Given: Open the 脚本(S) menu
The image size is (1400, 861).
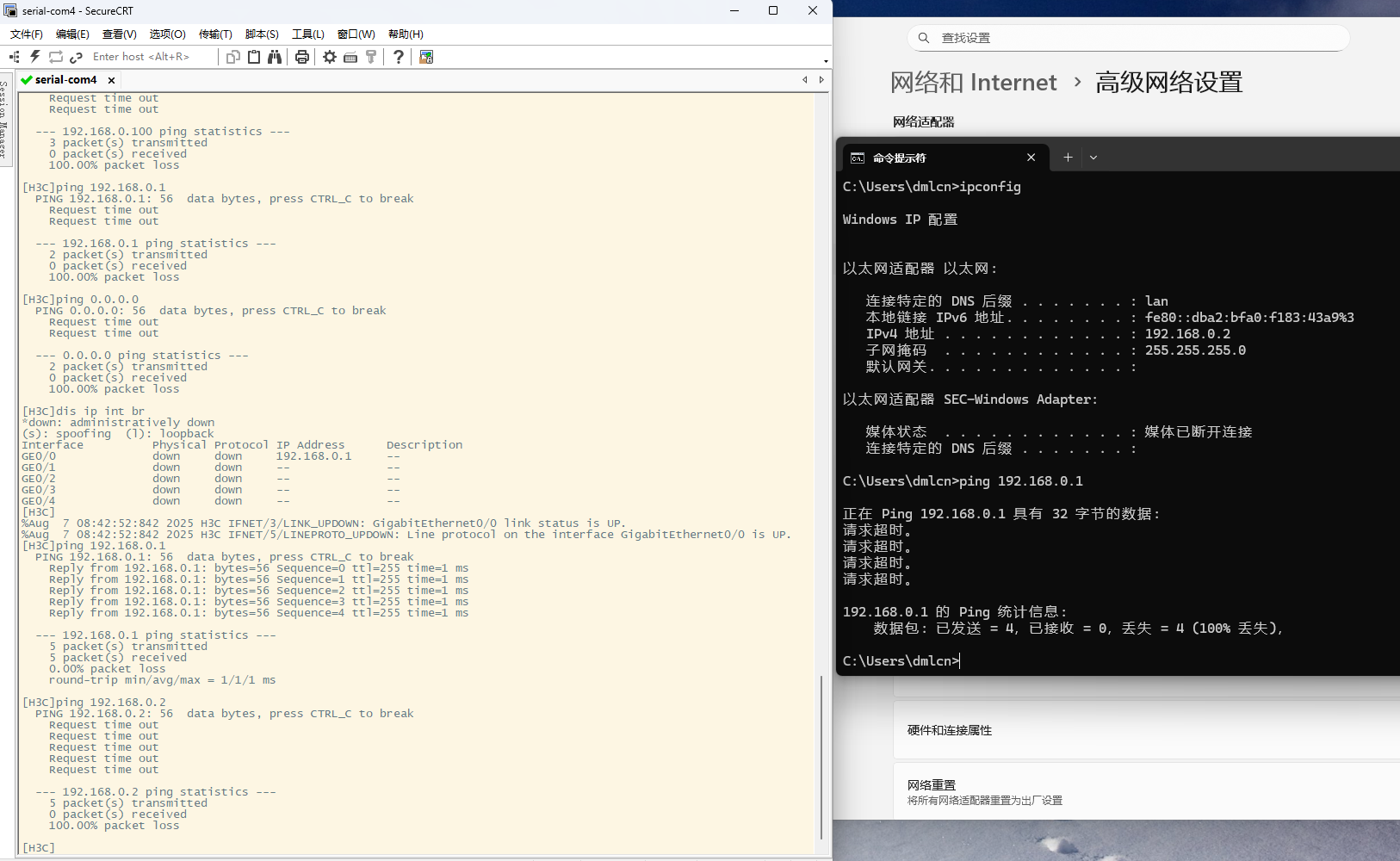Looking at the screenshot, I should [x=262, y=34].
